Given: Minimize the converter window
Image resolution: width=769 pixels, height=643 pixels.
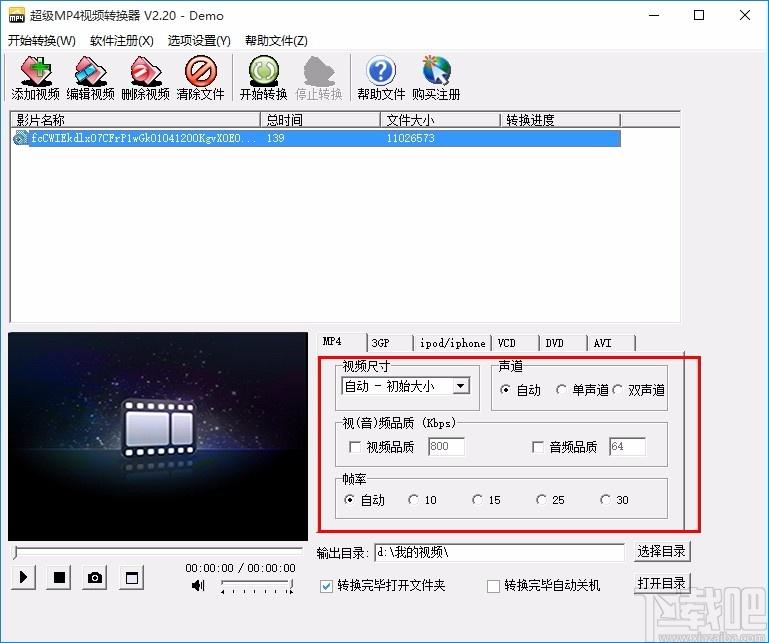Looking at the screenshot, I should point(654,15).
